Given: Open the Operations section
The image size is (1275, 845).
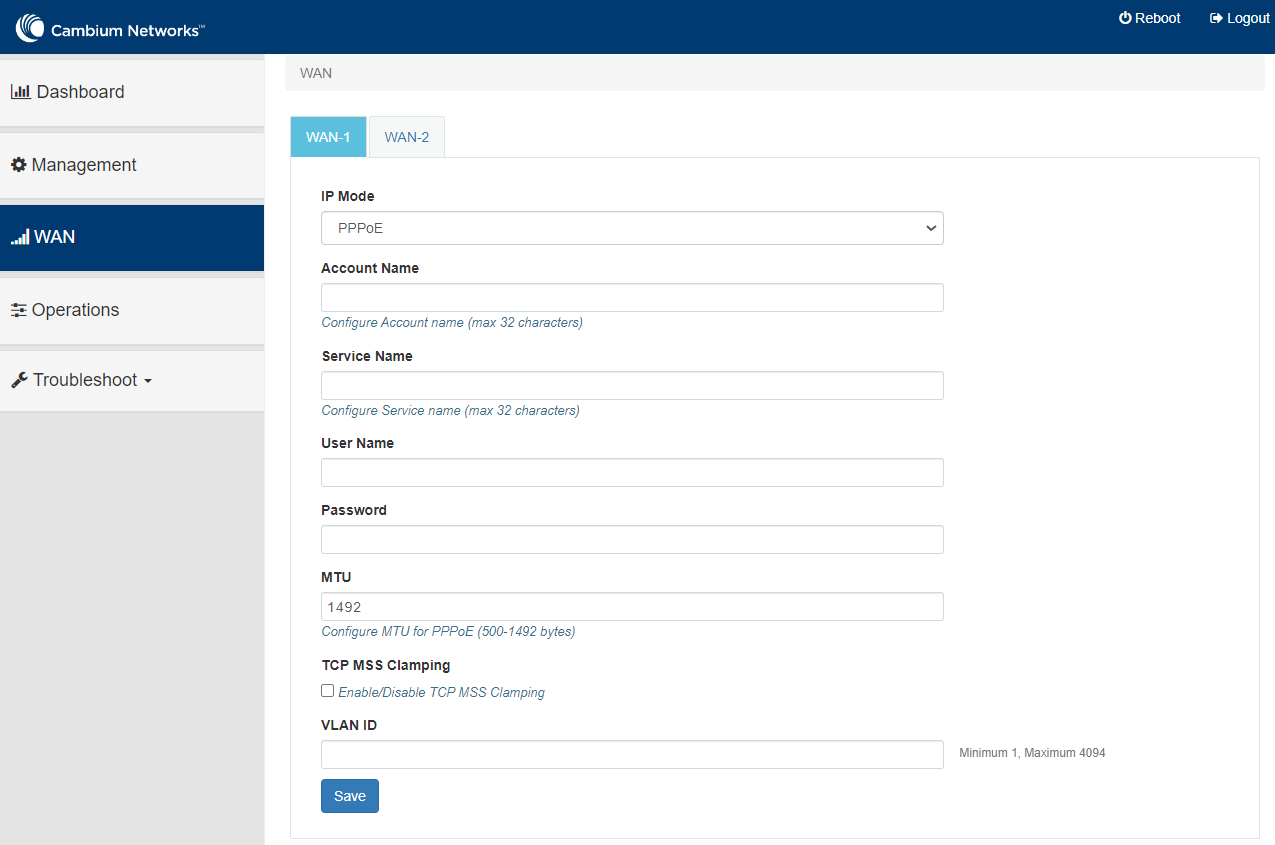Looking at the screenshot, I should point(132,310).
